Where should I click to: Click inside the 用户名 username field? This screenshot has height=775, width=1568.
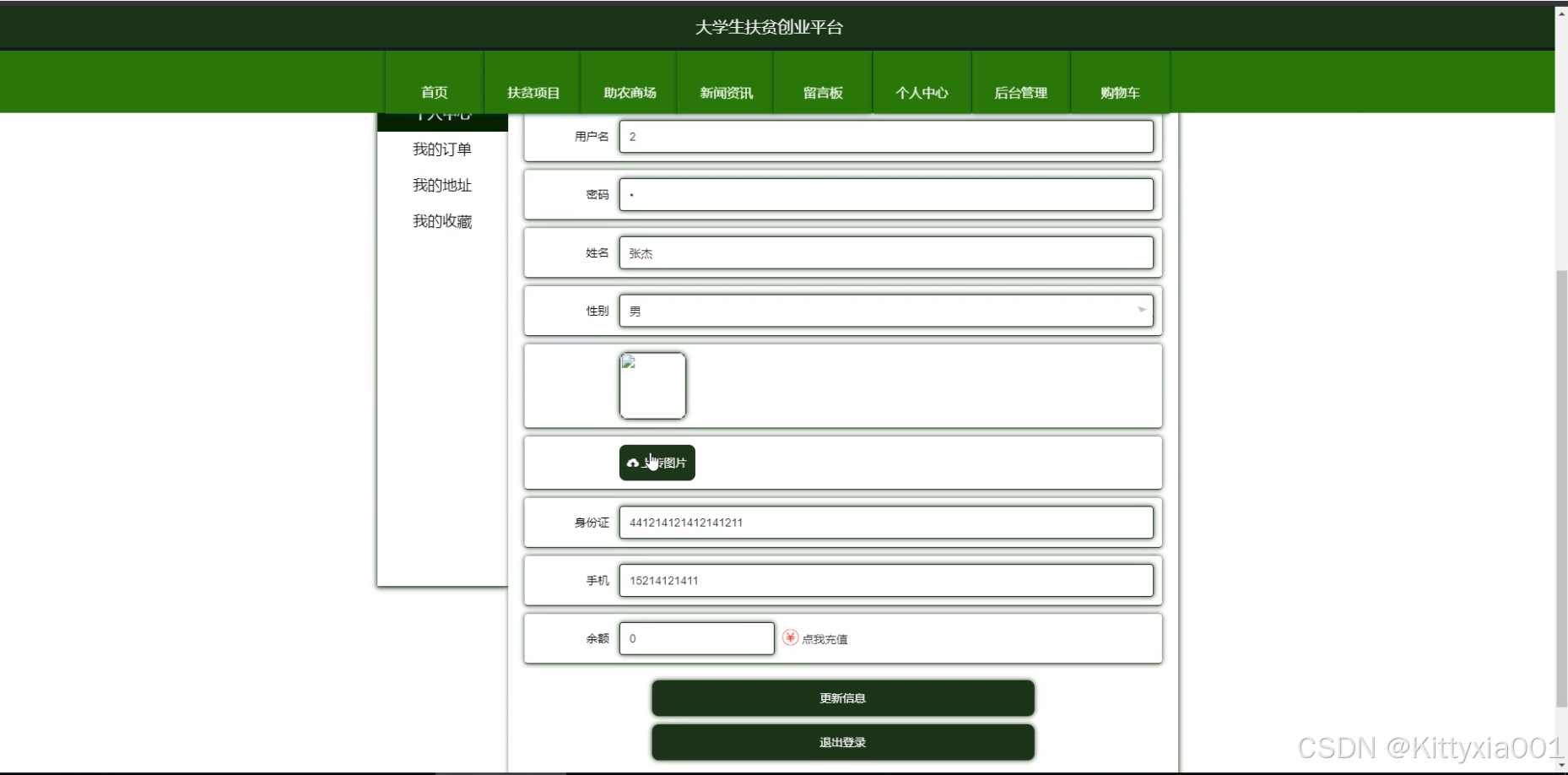click(885, 136)
